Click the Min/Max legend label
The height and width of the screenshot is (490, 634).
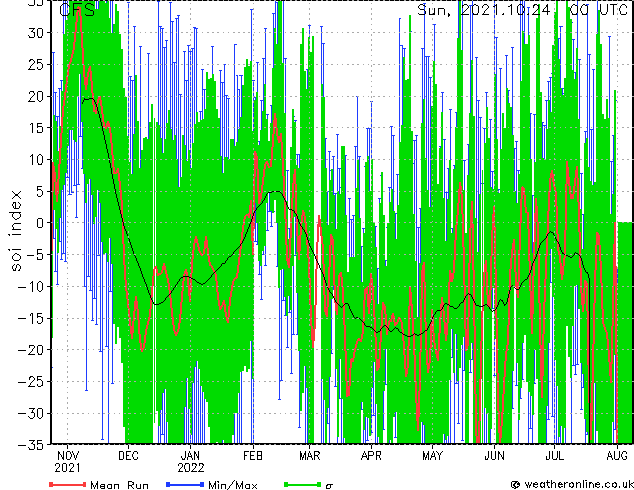coord(232,484)
